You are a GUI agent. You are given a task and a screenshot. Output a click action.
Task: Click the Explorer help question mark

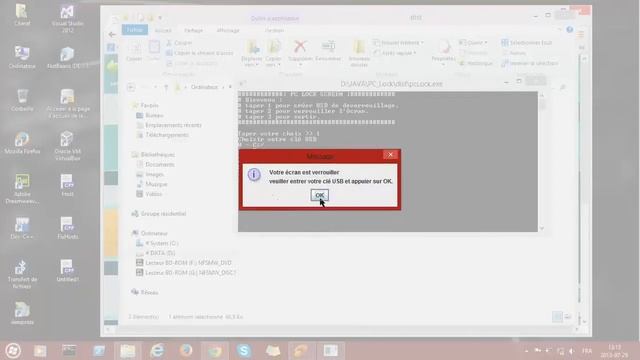569,29
